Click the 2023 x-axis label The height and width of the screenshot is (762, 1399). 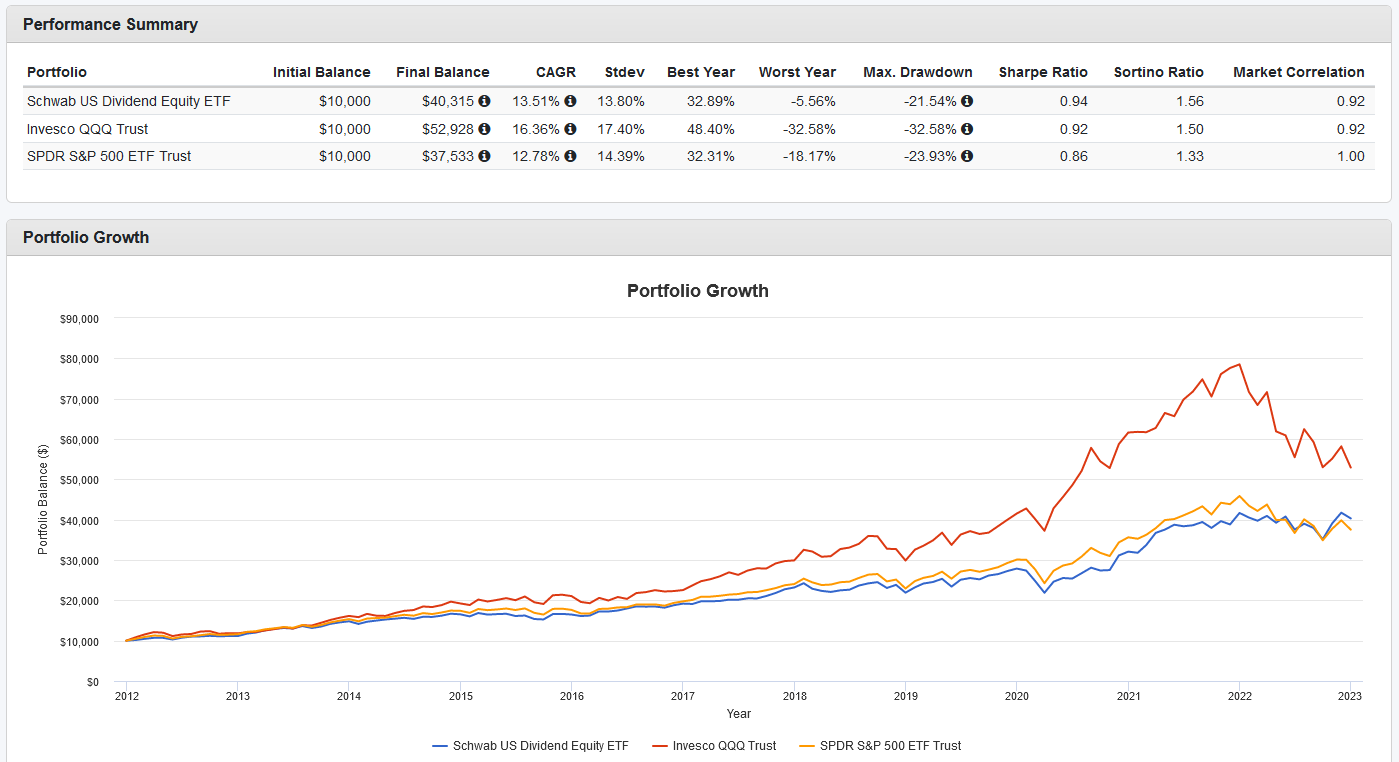[1351, 697]
